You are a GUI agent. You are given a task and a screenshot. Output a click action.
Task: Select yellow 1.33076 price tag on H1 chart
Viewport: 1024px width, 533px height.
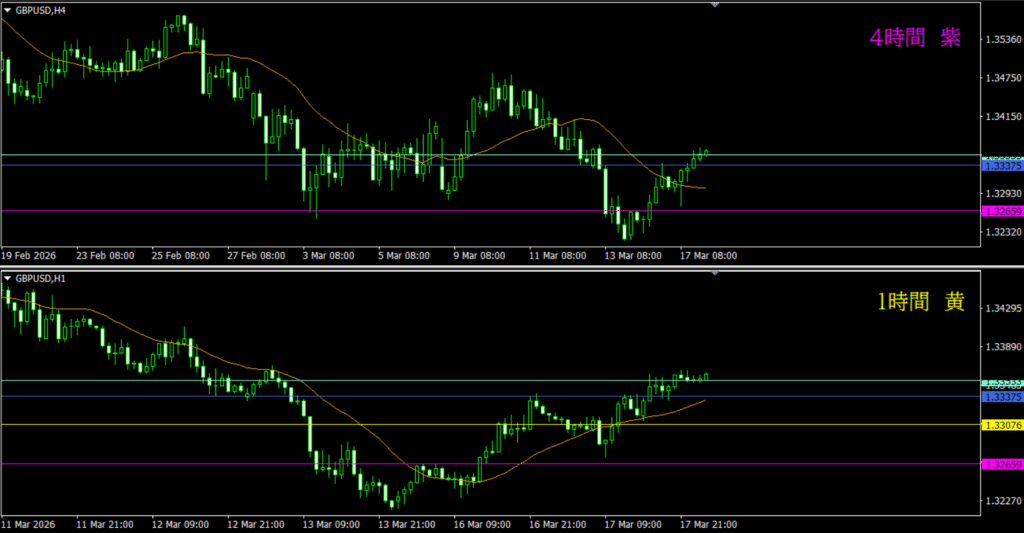[x=1002, y=425]
